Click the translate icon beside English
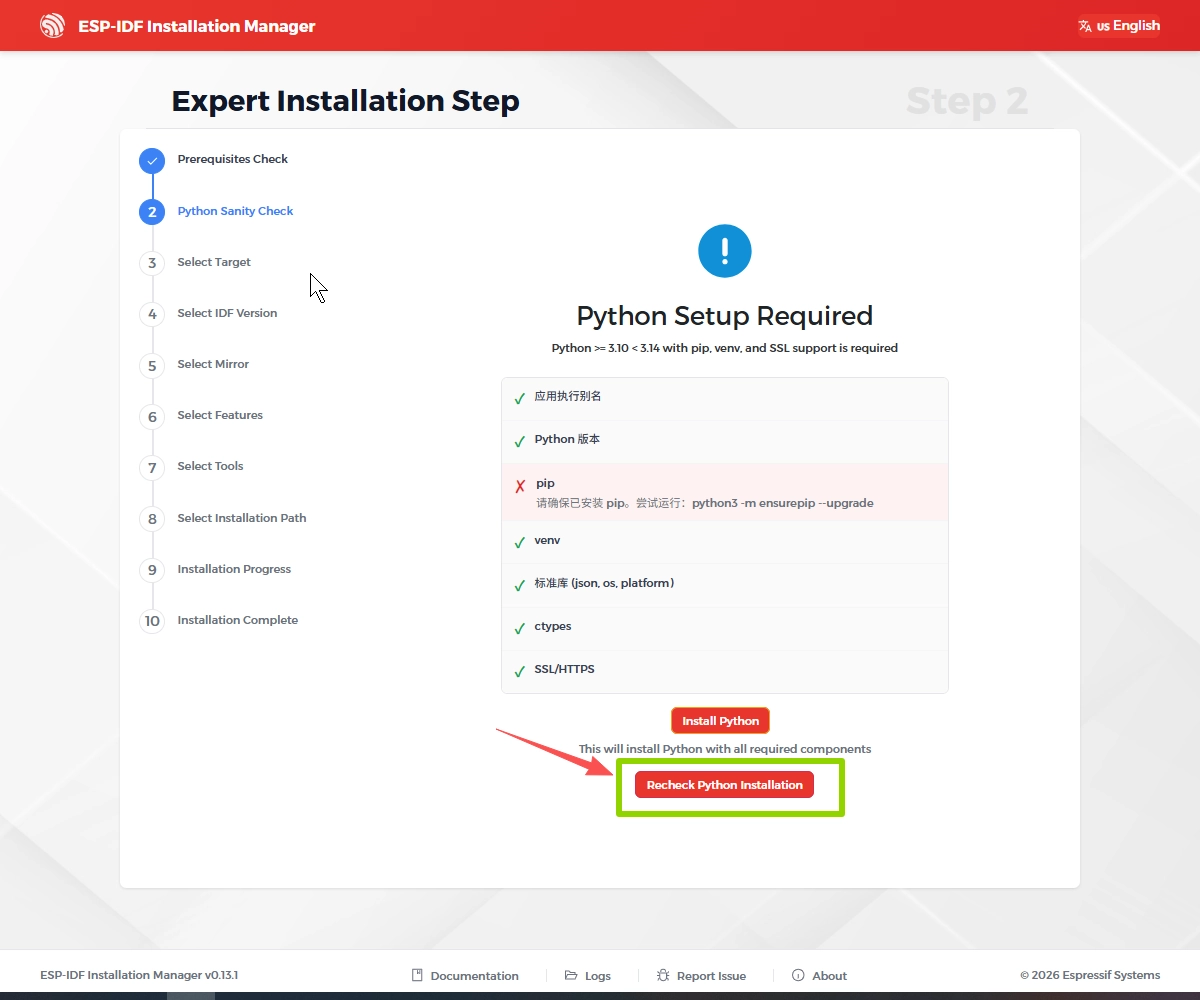Screen dimensions: 1200x1000 1086,26
